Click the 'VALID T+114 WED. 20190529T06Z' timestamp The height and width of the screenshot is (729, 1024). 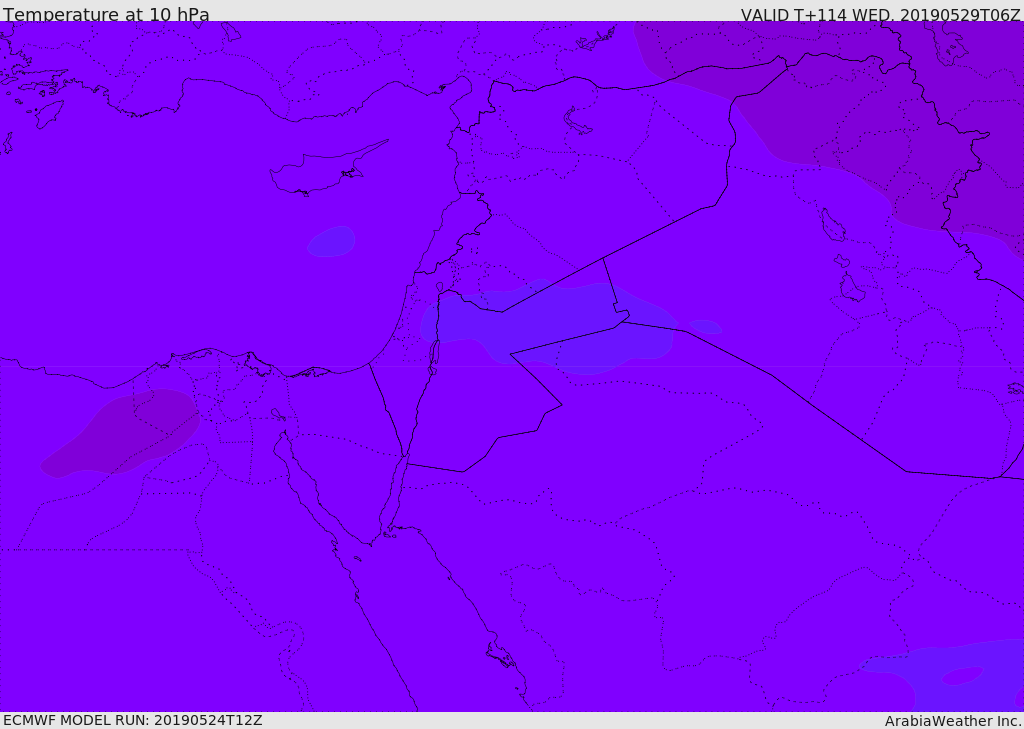(880, 14)
